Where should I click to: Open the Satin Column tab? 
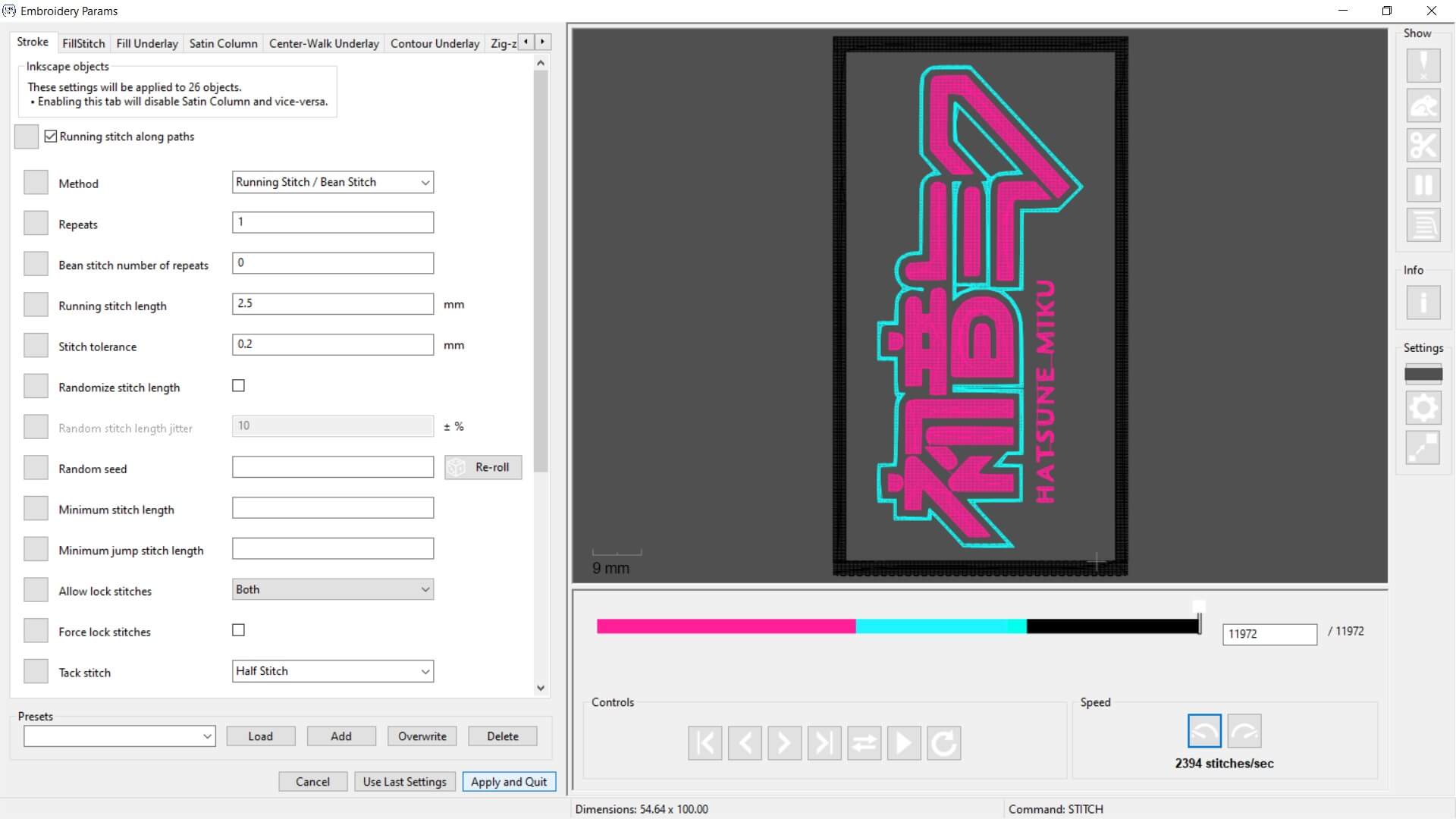click(x=223, y=43)
